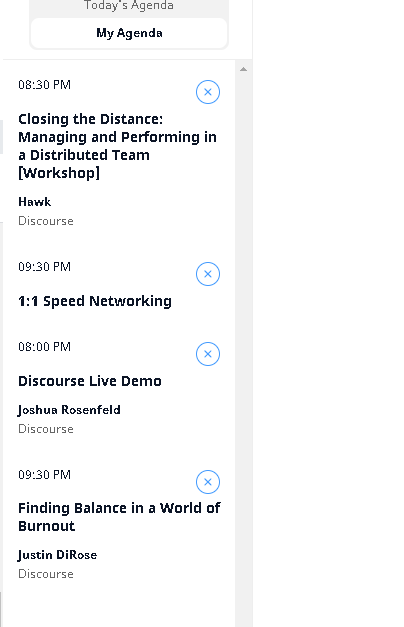Click Discourse company under Joshua Rosenfeld
This screenshot has width=404, height=627.
[x=46, y=429]
